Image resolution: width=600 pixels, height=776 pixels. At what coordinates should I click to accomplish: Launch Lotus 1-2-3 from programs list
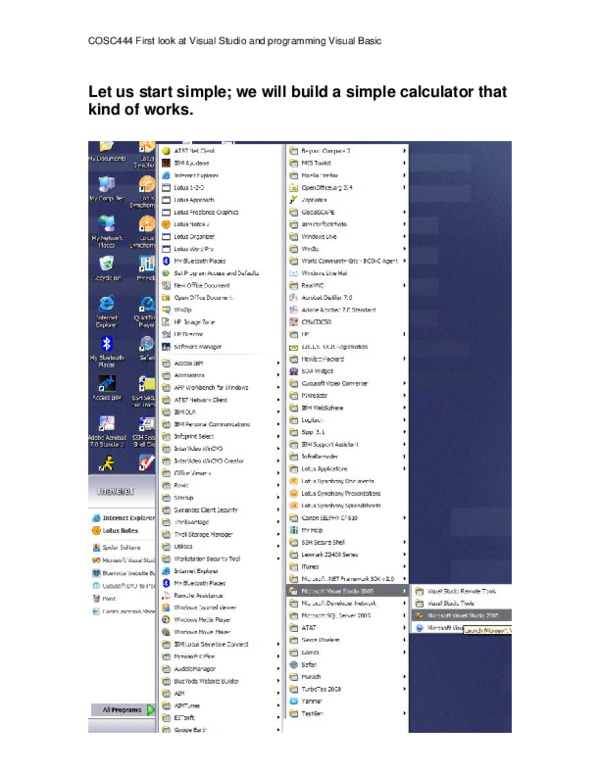coord(183,188)
